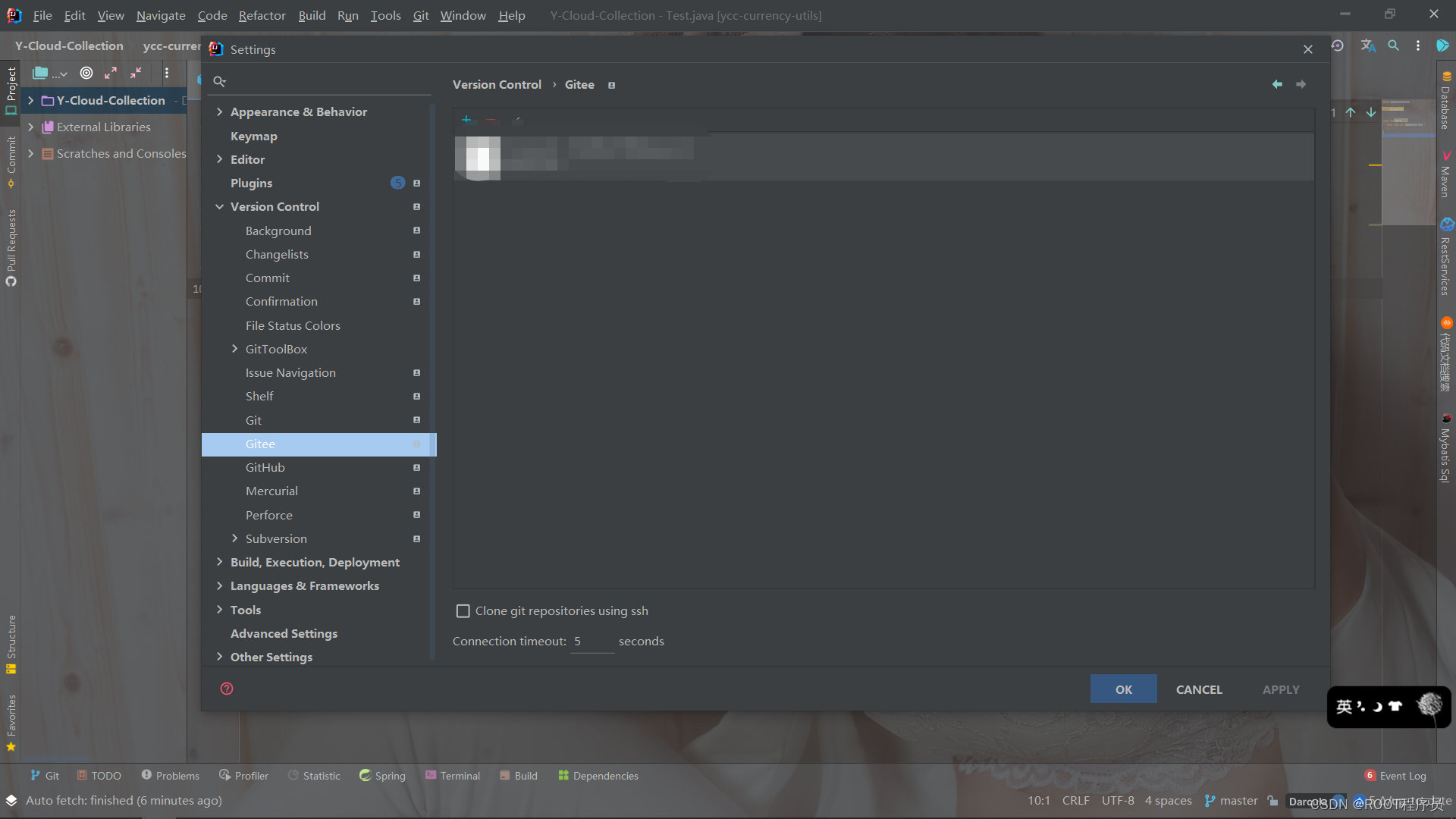Open the Structure tool window
The image size is (1456, 819).
(11, 644)
